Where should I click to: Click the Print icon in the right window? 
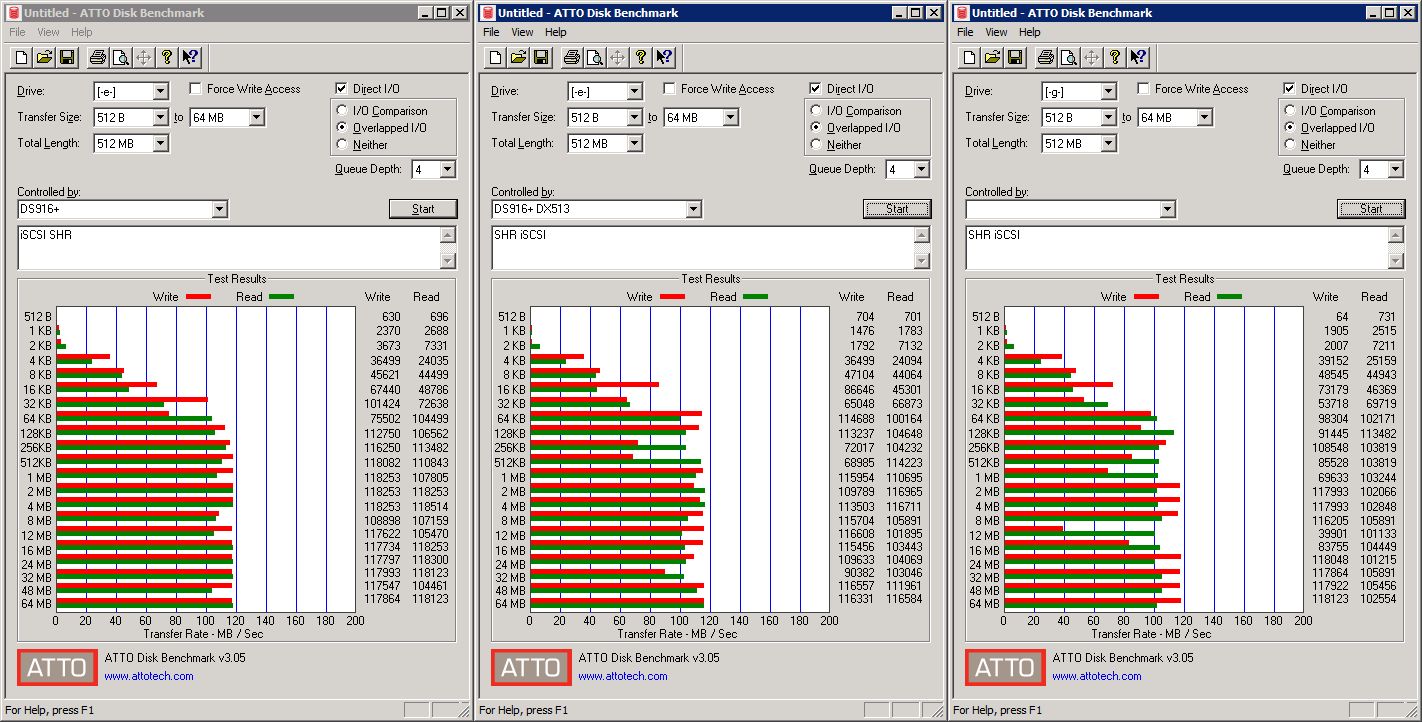click(1045, 57)
